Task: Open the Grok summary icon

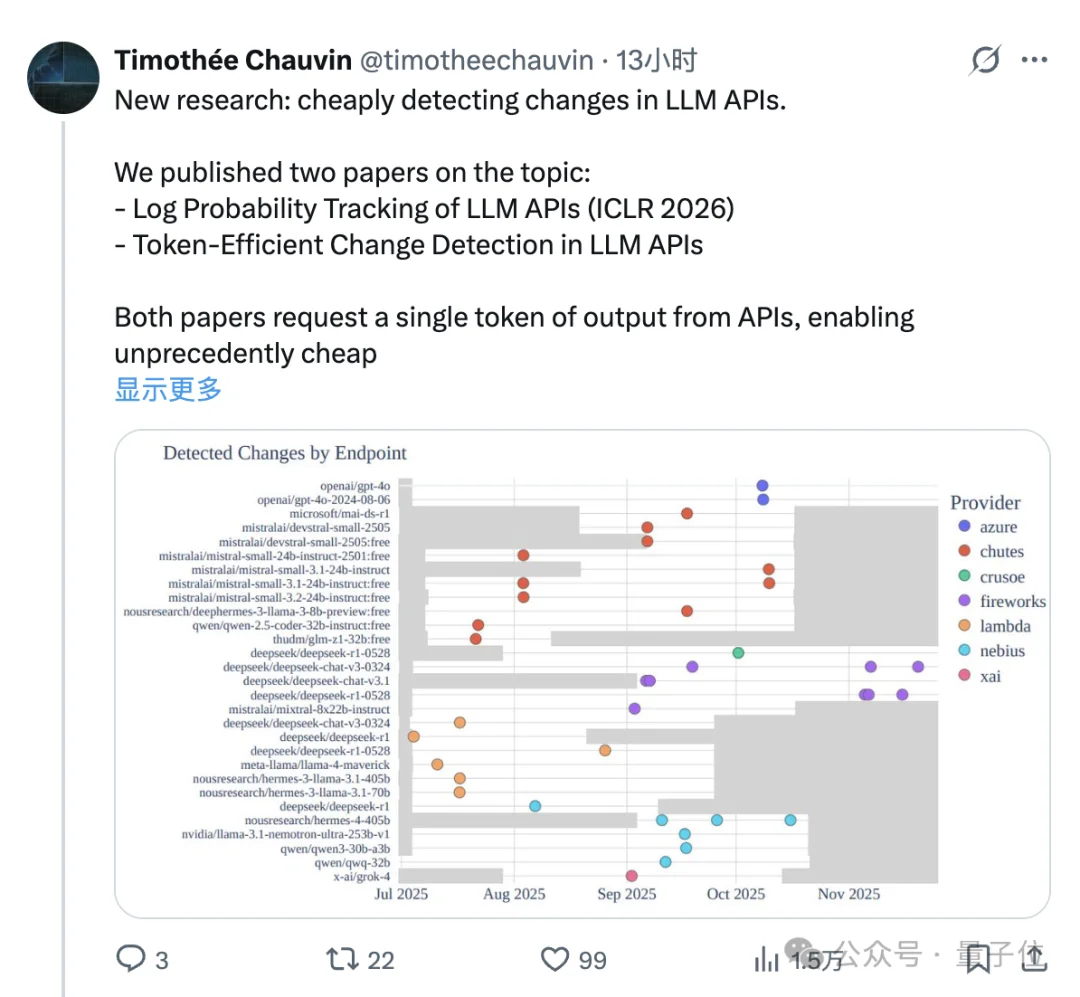Action: click(984, 60)
